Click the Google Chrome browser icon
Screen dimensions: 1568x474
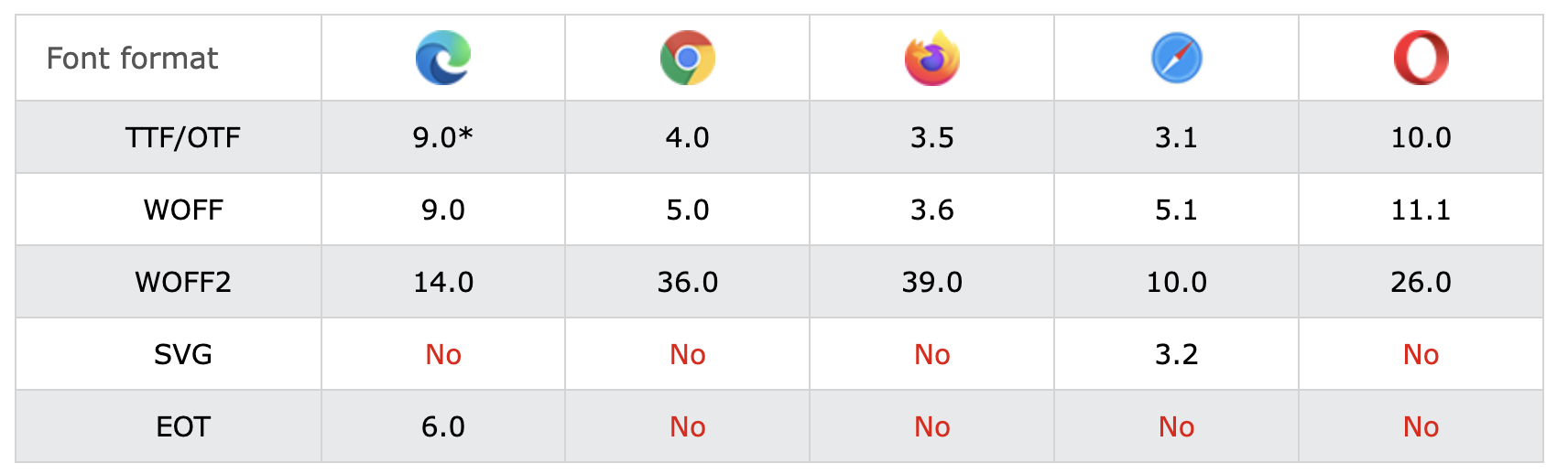coord(688,58)
